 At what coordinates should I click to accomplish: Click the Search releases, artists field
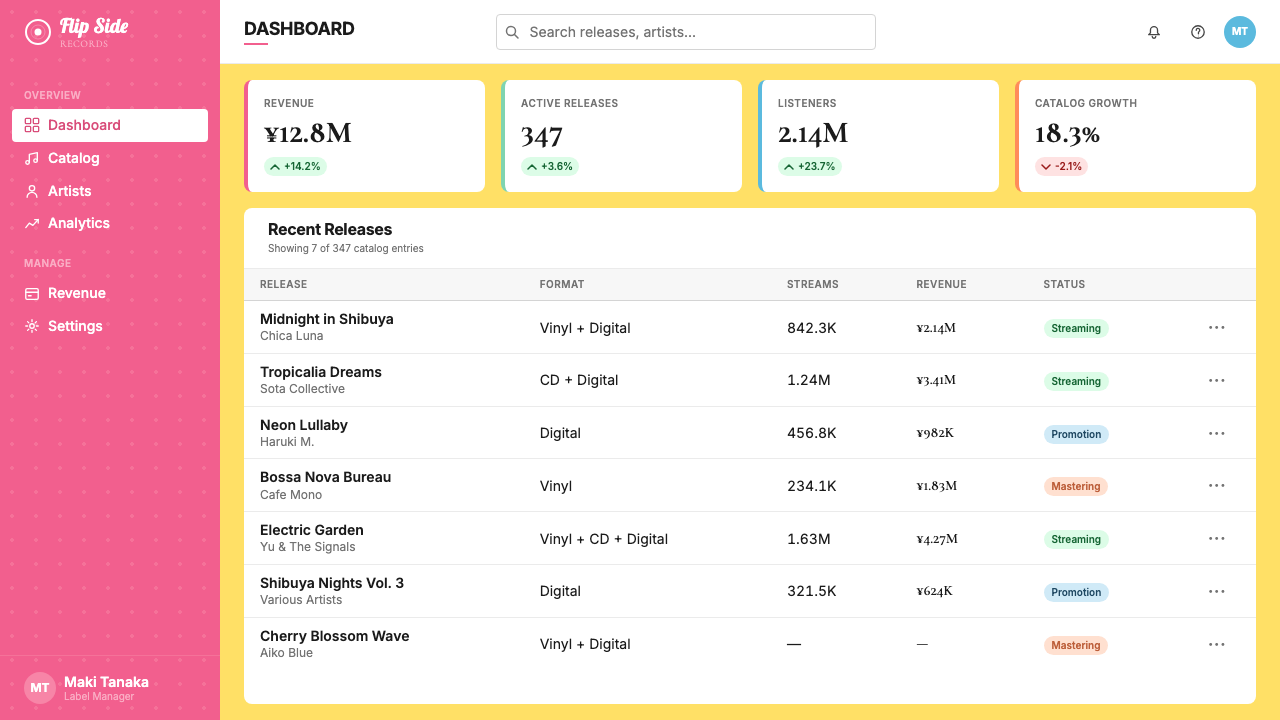(686, 32)
